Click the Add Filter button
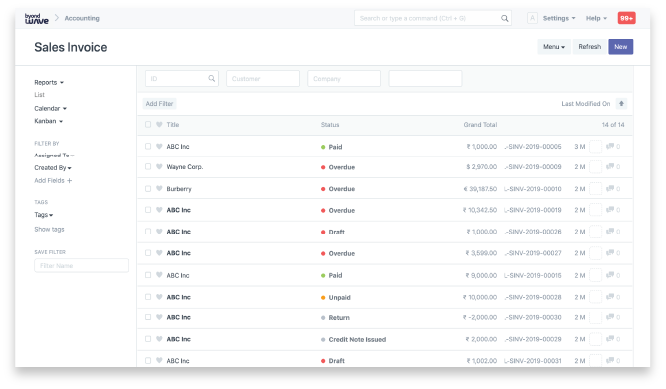This screenshot has height=389, width=666. [x=159, y=104]
